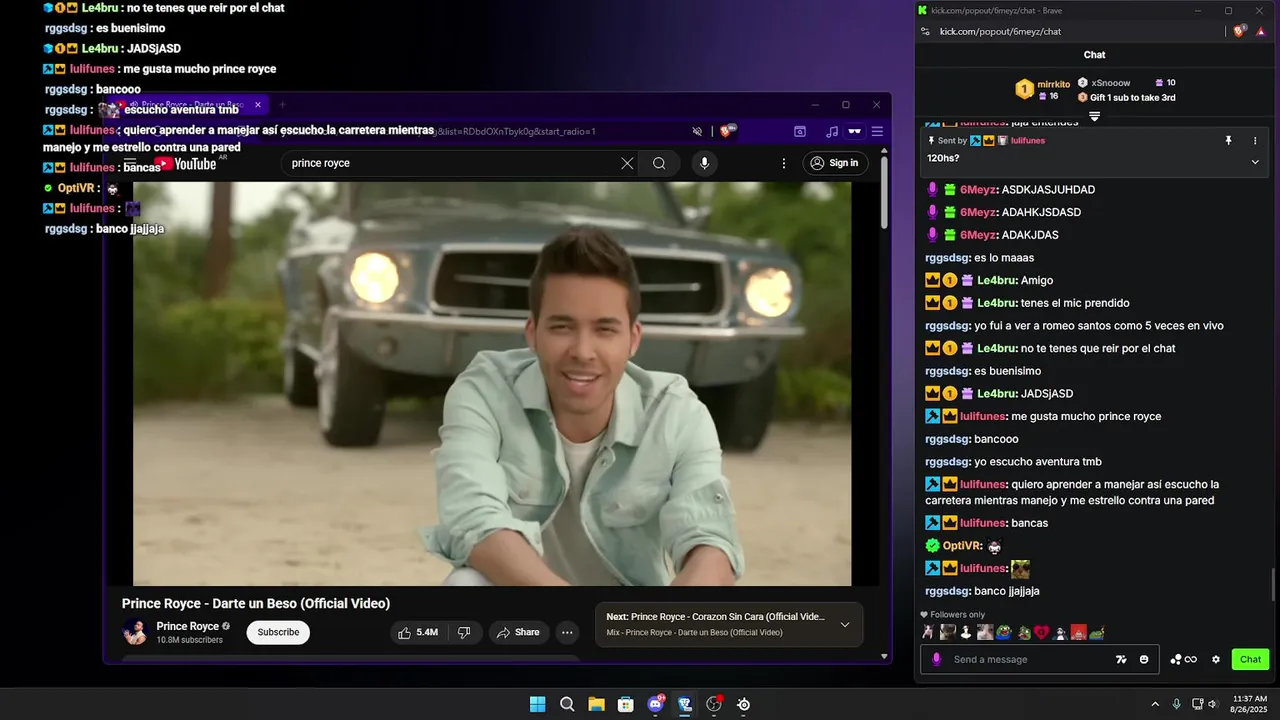Open Brave Rewards triangle icon
Image resolution: width=1280 pixels, height=720 pixels.
tap(1261, 31)
